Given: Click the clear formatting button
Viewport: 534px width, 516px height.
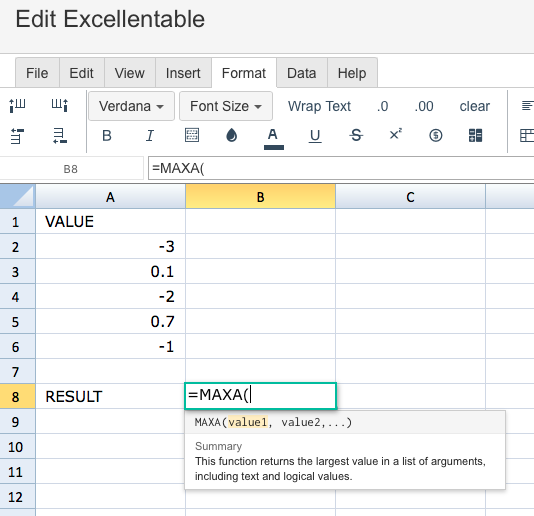Looking at the screenshot, I should tap(474, 106).
